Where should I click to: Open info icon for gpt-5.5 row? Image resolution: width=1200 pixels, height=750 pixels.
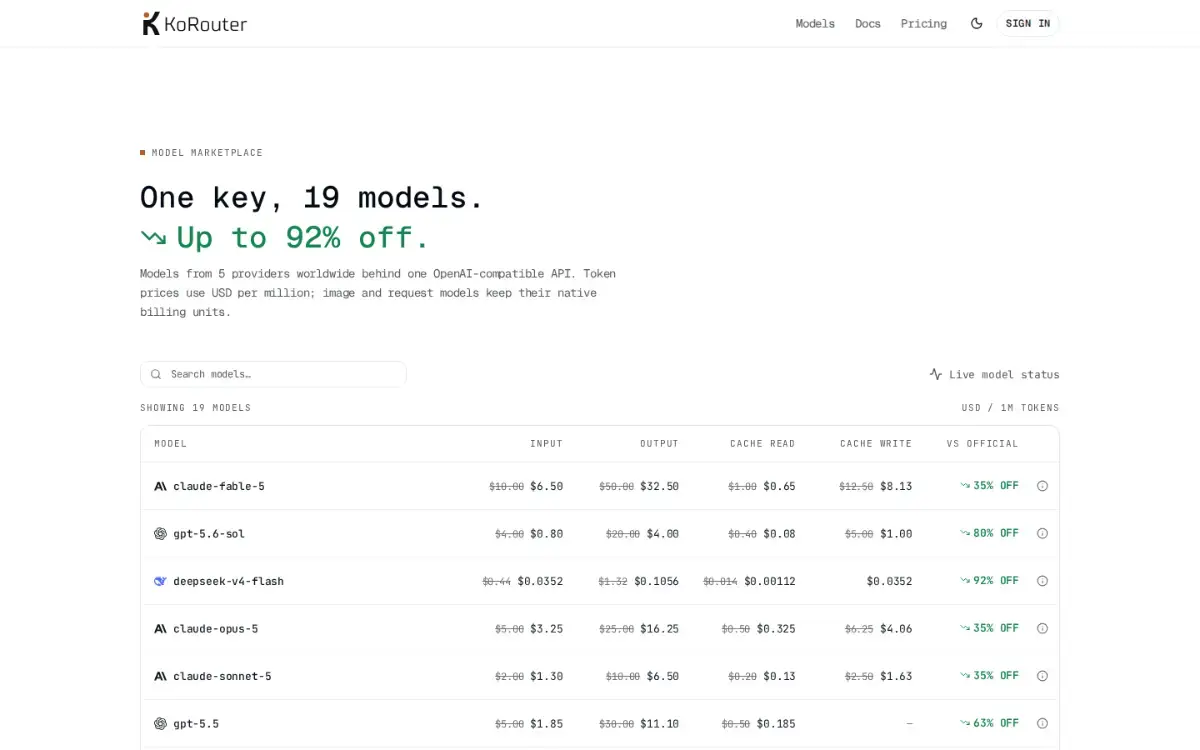[1042, 723]
